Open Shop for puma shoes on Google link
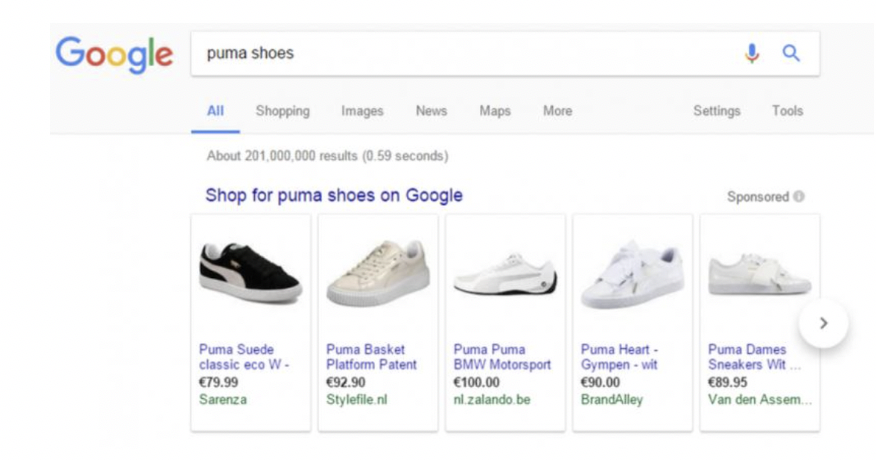This screenshot has width=876, height=460. pyautogui.click(x=334, y=195)
